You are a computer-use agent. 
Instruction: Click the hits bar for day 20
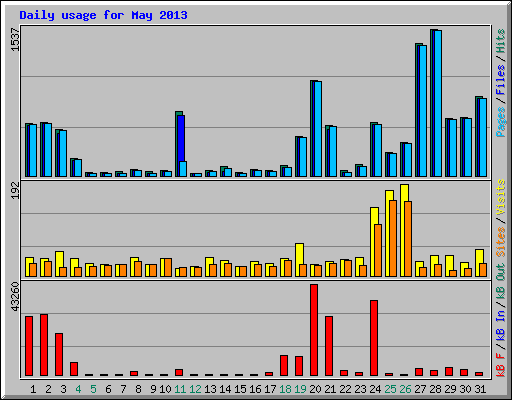[312, 128]
